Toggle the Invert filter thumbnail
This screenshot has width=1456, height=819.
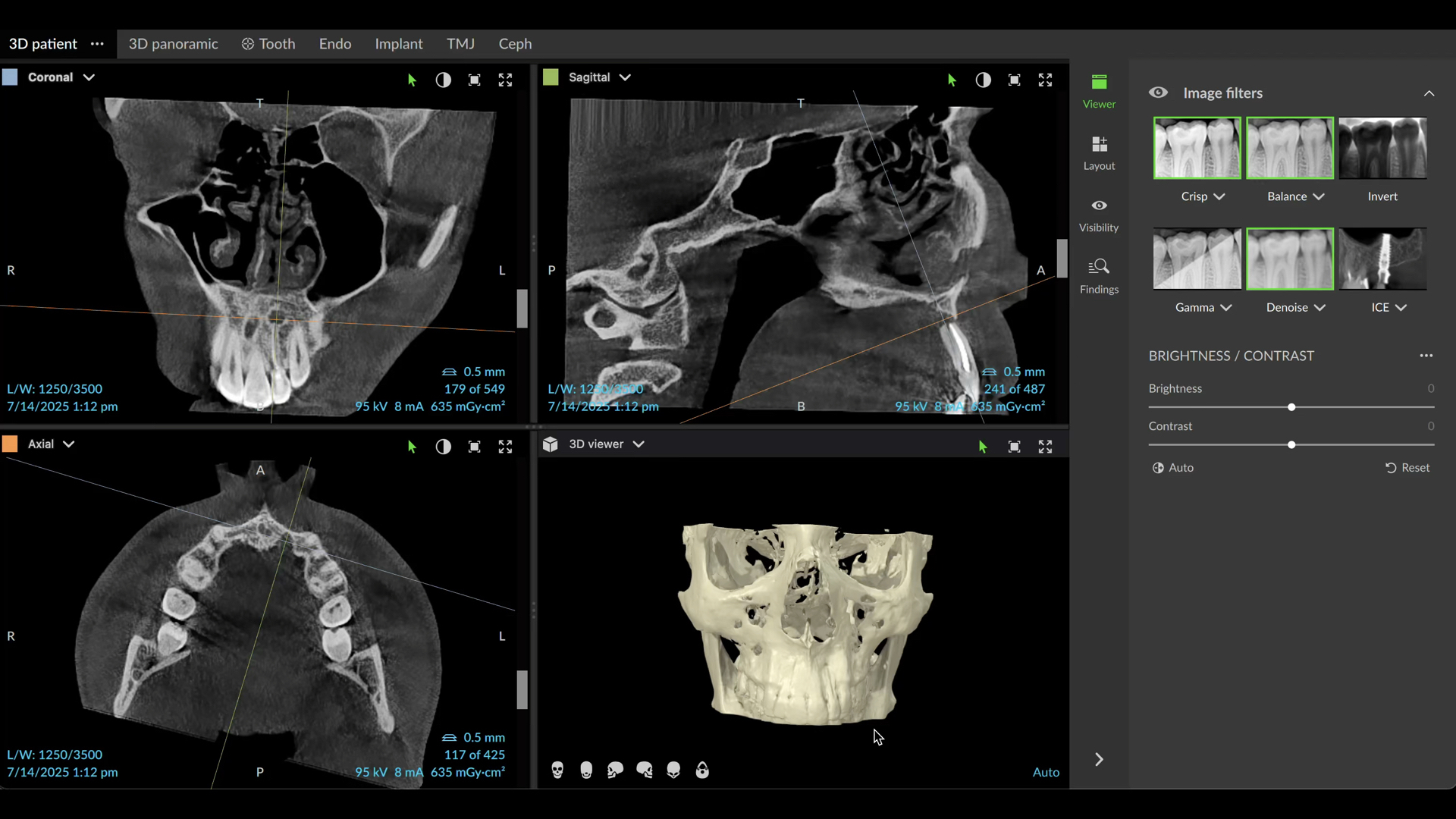click(x=1382, y=149)
